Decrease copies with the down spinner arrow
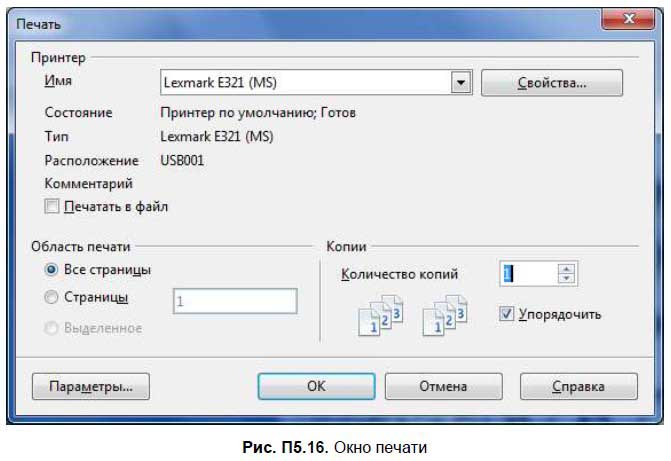The image size is (671, 461). point(567,279)
